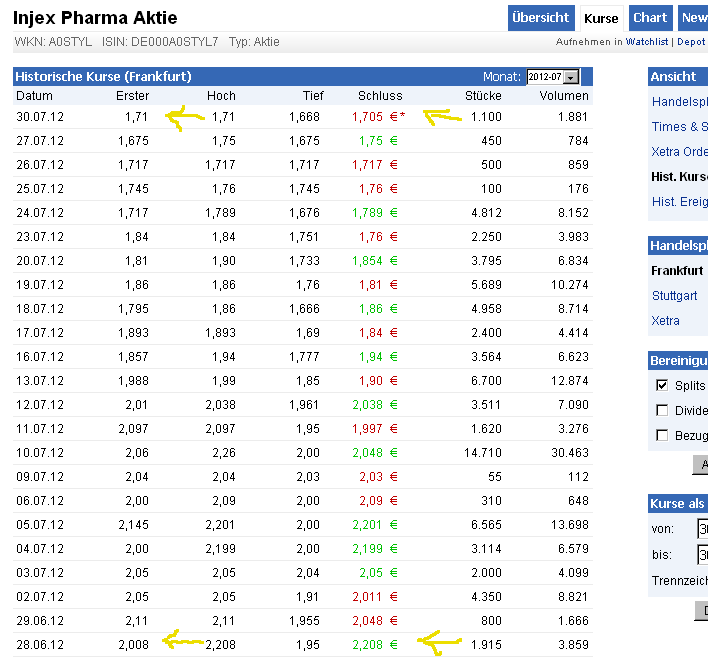Open the Times & Sales link
Image resolution: width=708 pixels, height=659 pixels.
(679, 127)
